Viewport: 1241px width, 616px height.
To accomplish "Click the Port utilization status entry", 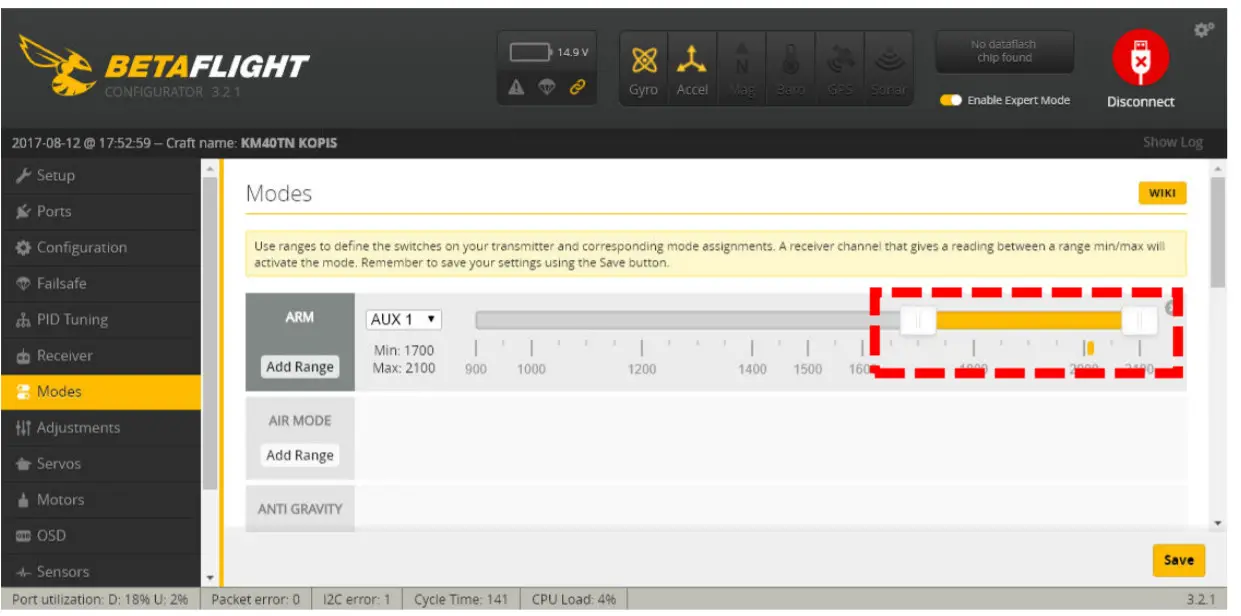I will 99,600.
